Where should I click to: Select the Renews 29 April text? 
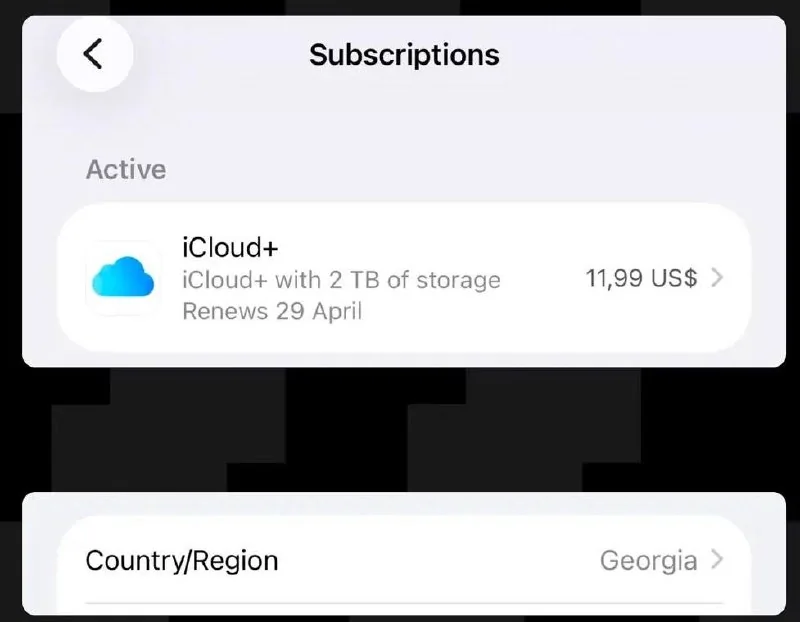[267, 311]
